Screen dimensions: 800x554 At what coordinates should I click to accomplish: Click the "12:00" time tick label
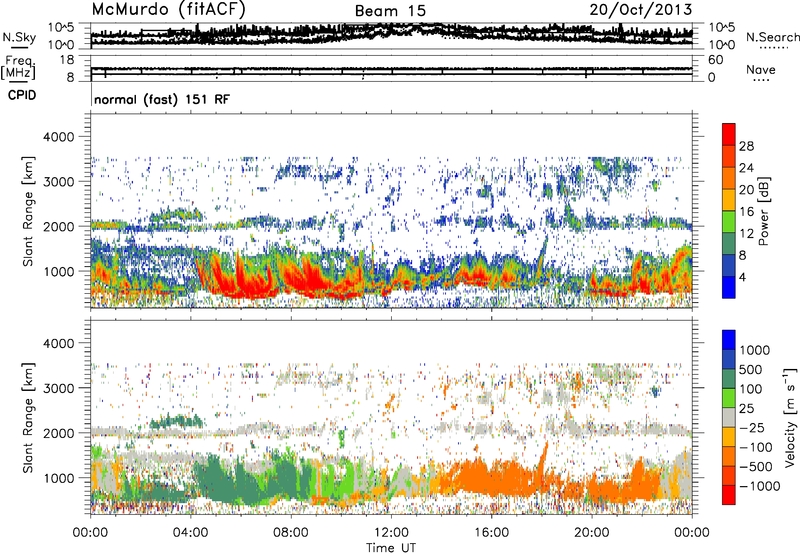point(391,533)
